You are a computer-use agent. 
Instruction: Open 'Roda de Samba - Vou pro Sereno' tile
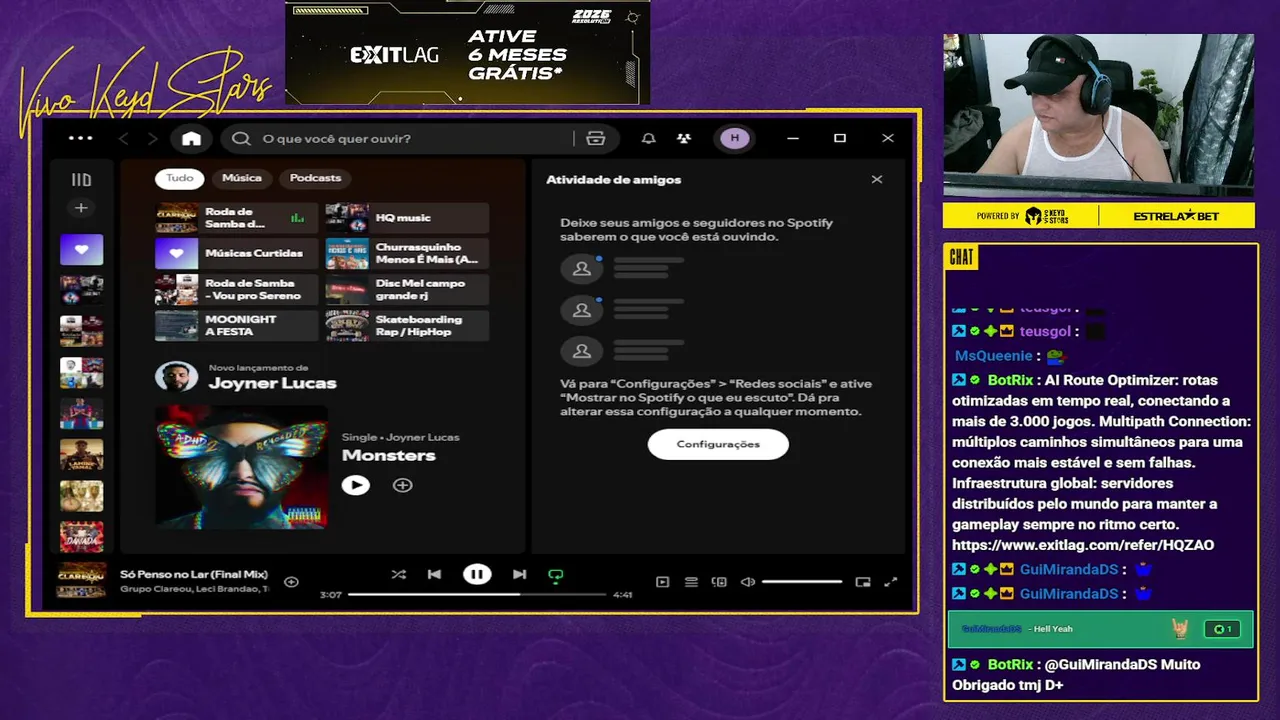coord(236,290)
